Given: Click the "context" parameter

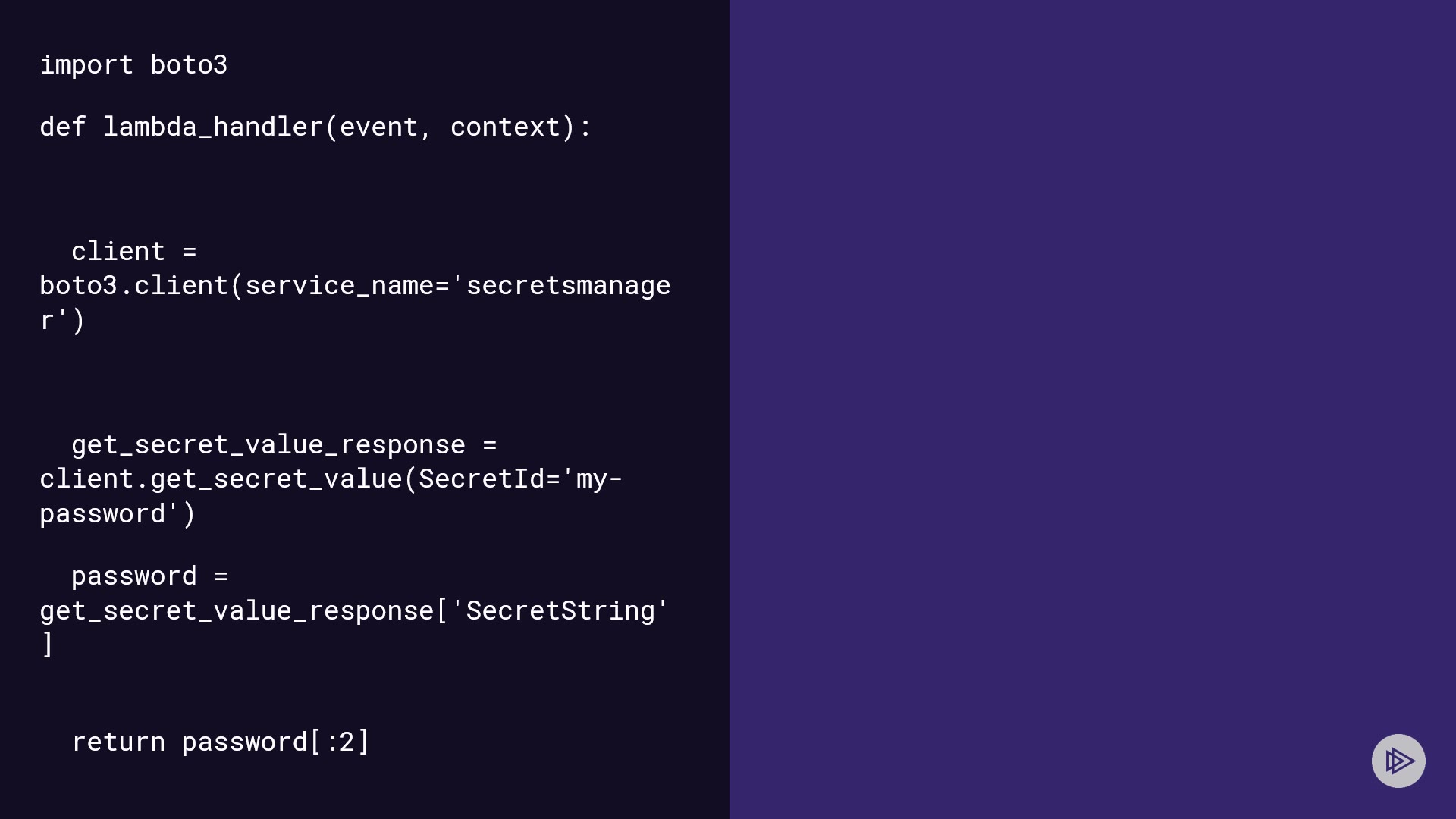Looking at the screenshot, I should point(505,127).
